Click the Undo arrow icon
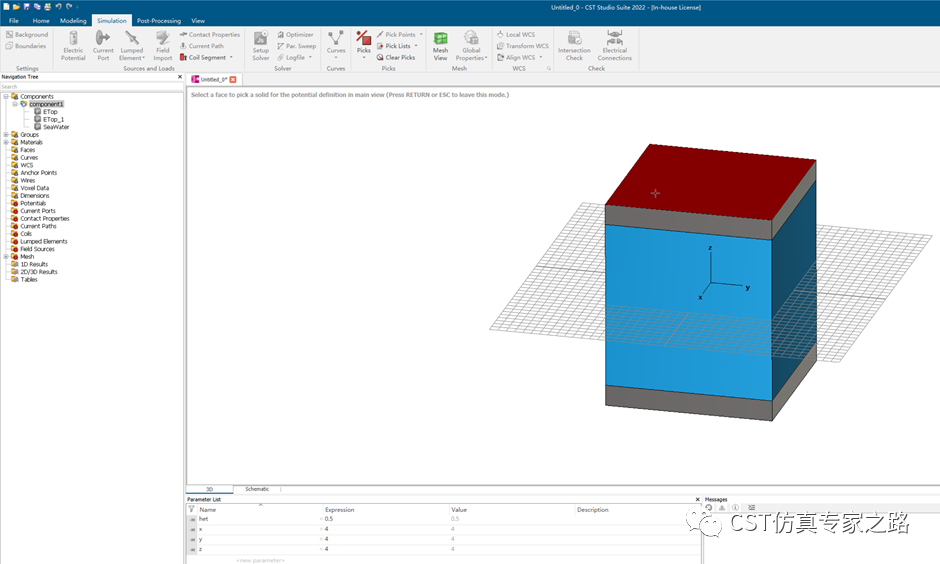Screen dimensions: 940x564 [58, 7]
